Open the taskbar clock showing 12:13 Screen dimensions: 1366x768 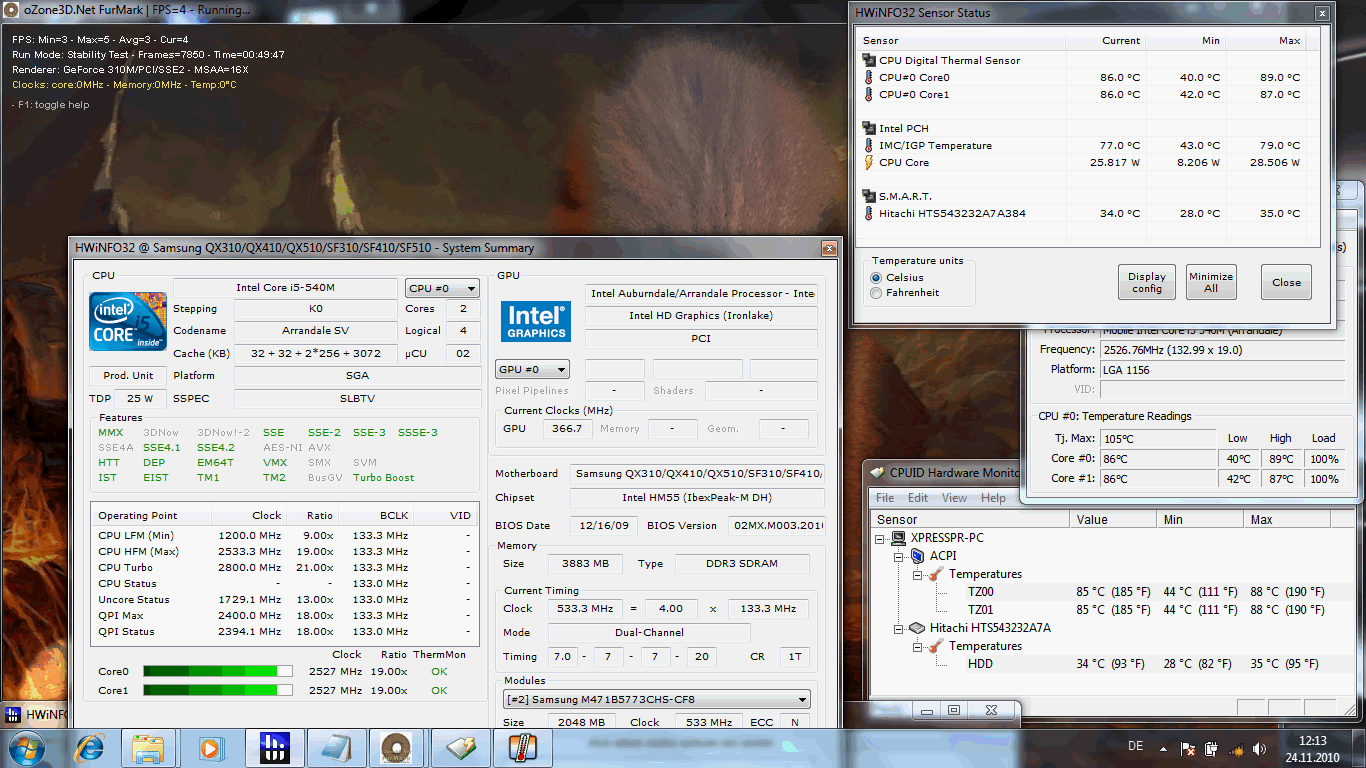click(1312, 748)
